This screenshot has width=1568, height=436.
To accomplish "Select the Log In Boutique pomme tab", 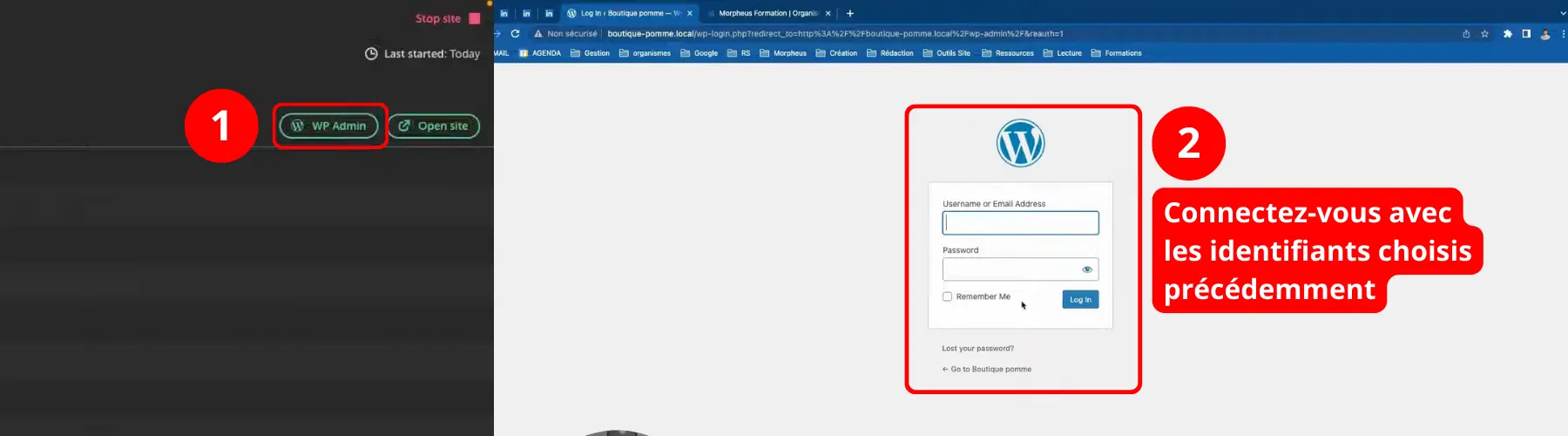I will pyautogui.click(x=629, y=13).
